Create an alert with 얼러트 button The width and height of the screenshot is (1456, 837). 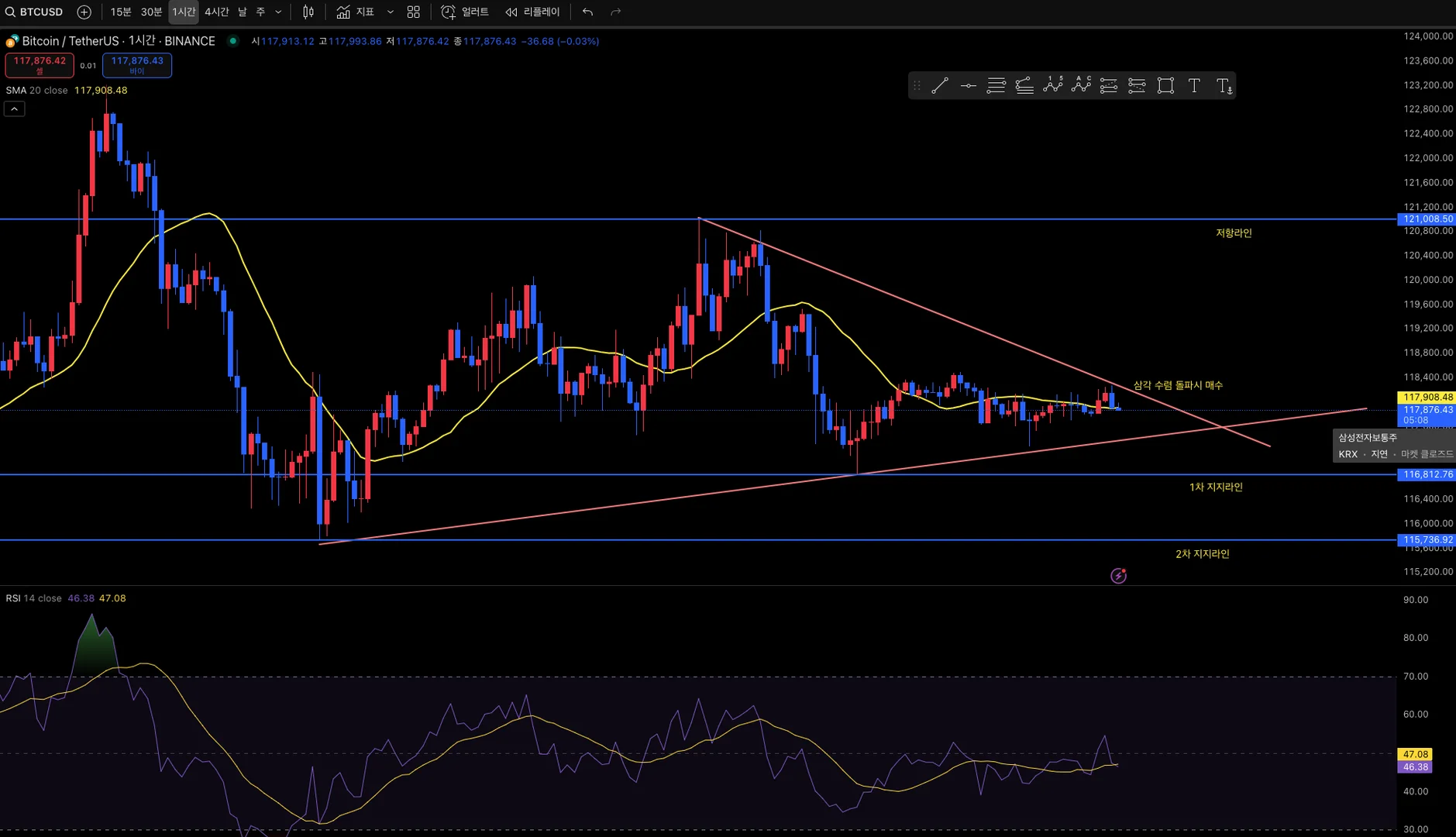click(465, 12)
